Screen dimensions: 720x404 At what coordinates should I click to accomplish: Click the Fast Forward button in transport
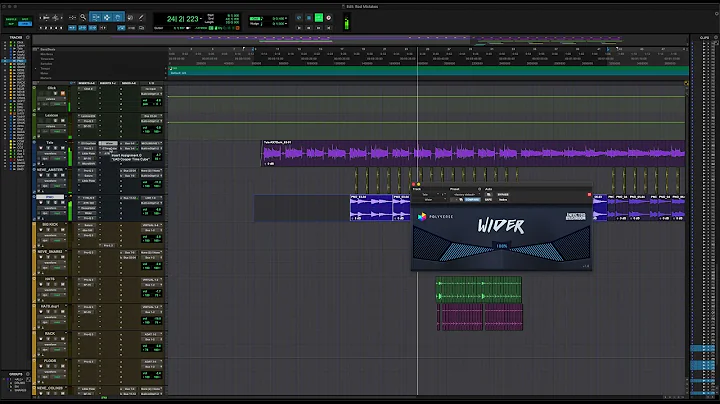tap(319, 28)
